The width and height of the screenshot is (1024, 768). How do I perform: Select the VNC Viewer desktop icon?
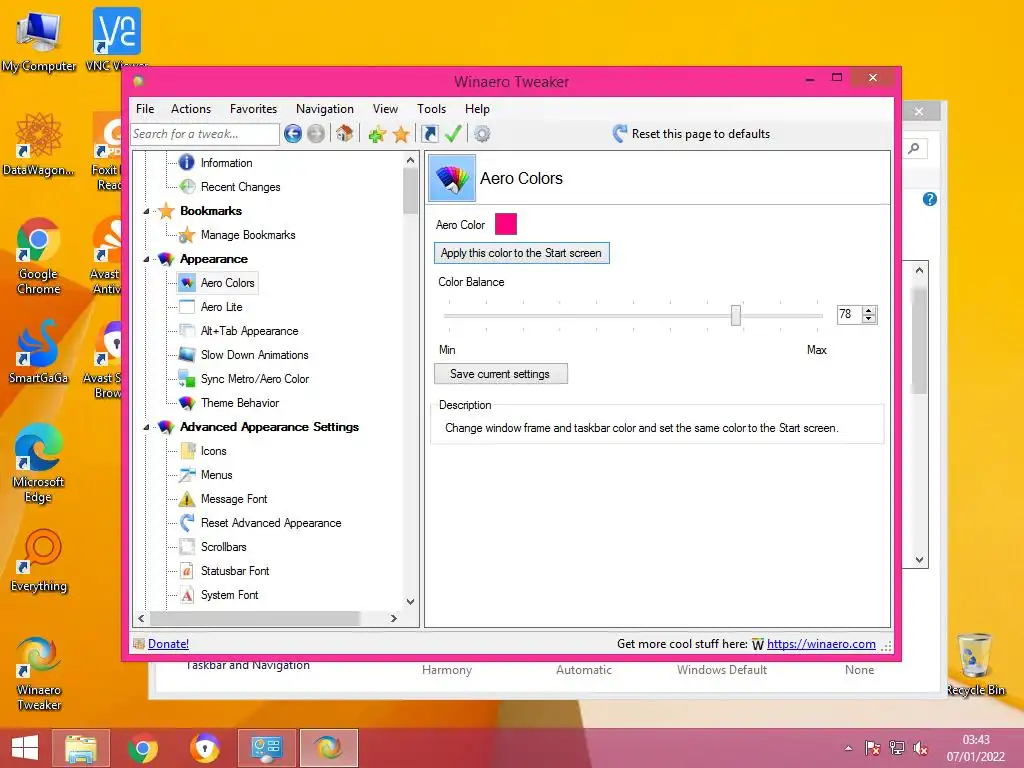[x=117, y=39]
